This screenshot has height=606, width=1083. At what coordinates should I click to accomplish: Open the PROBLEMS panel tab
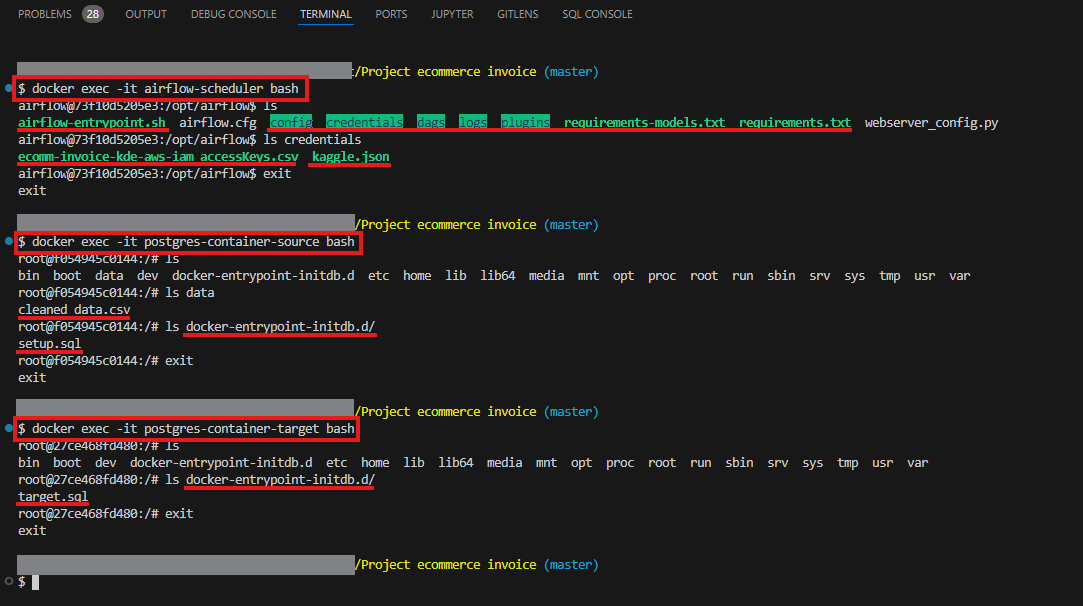point(45,14)
